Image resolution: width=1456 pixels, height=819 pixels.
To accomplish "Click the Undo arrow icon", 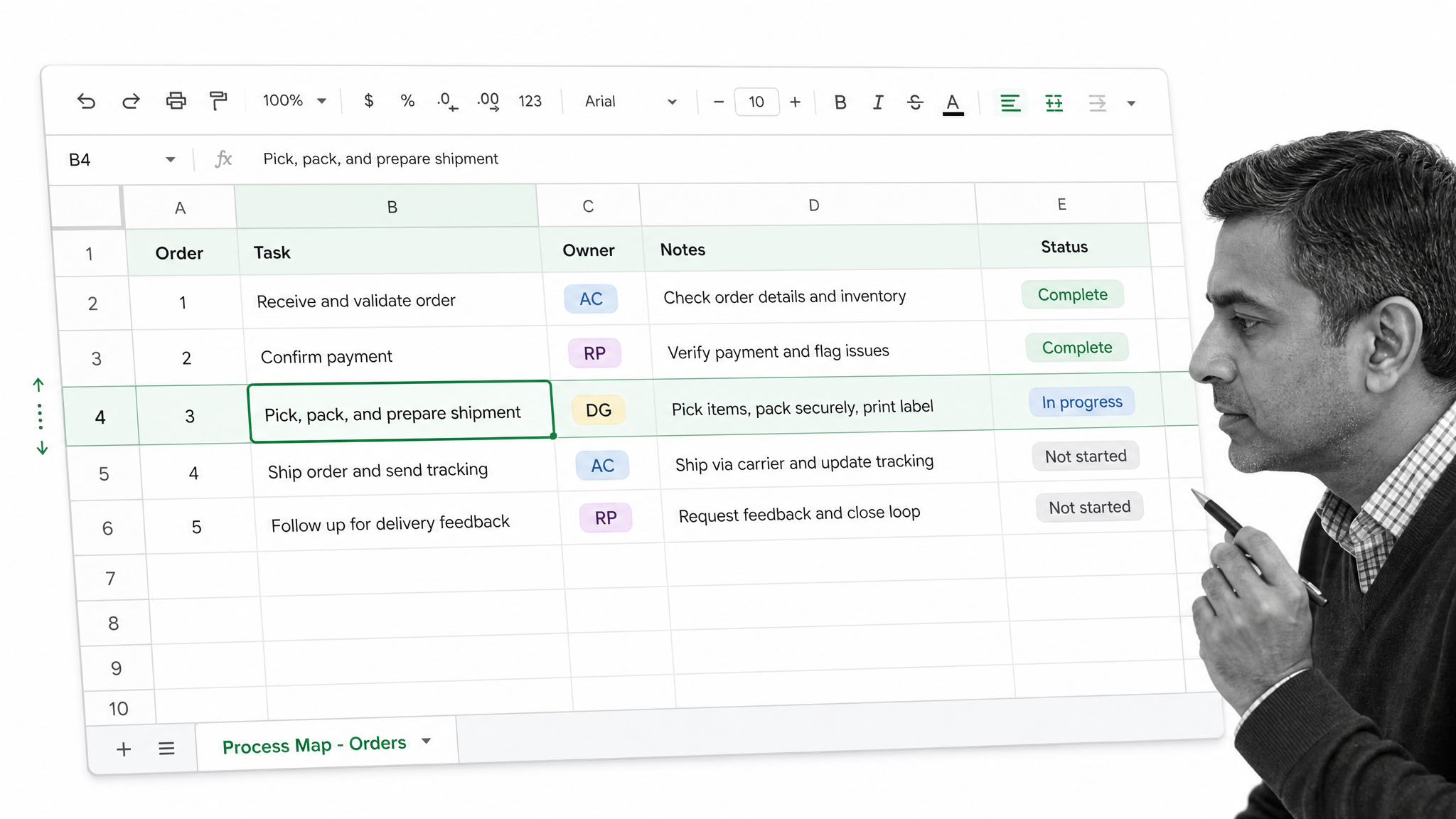I will tap(86, 101).
